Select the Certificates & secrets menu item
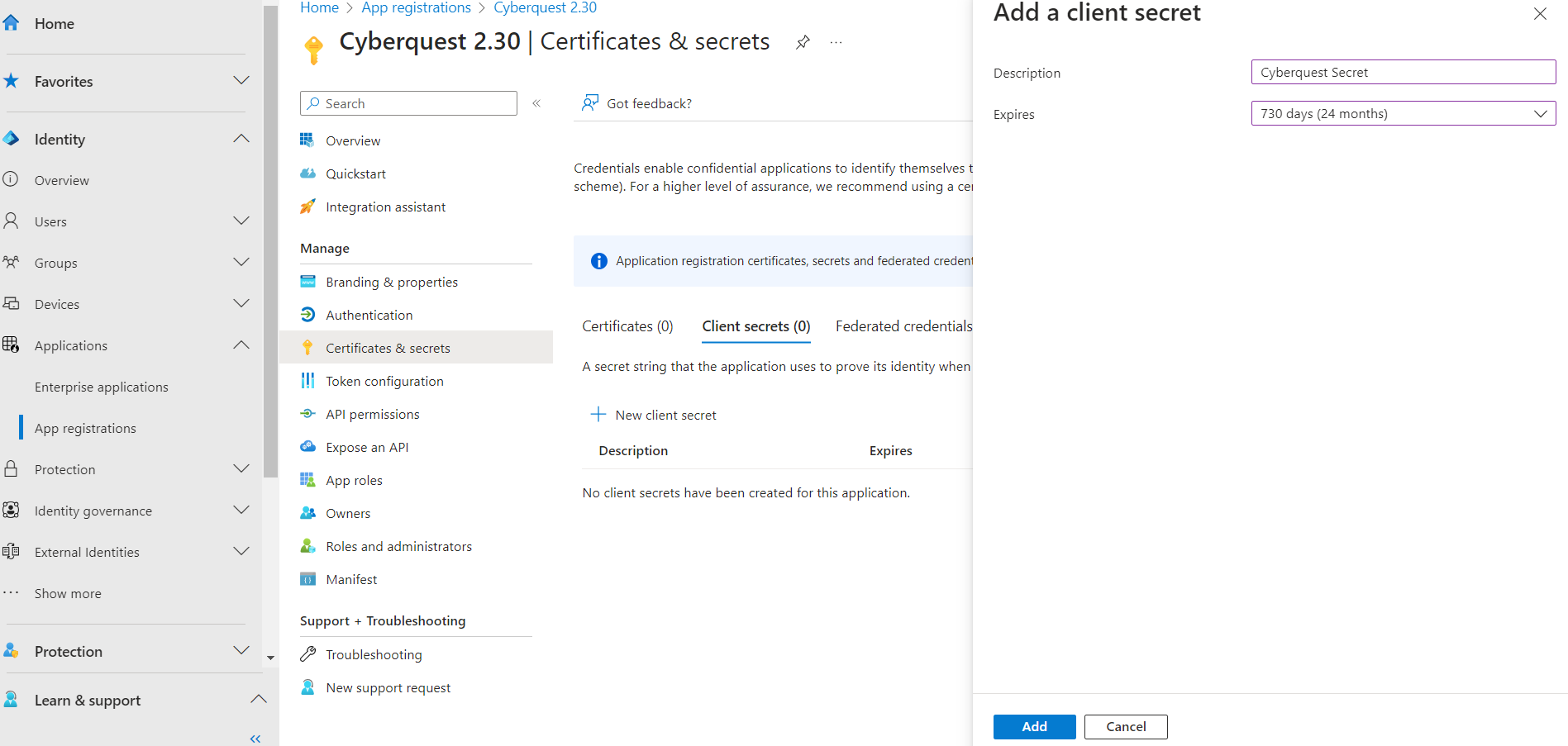 tap(416, 348)
